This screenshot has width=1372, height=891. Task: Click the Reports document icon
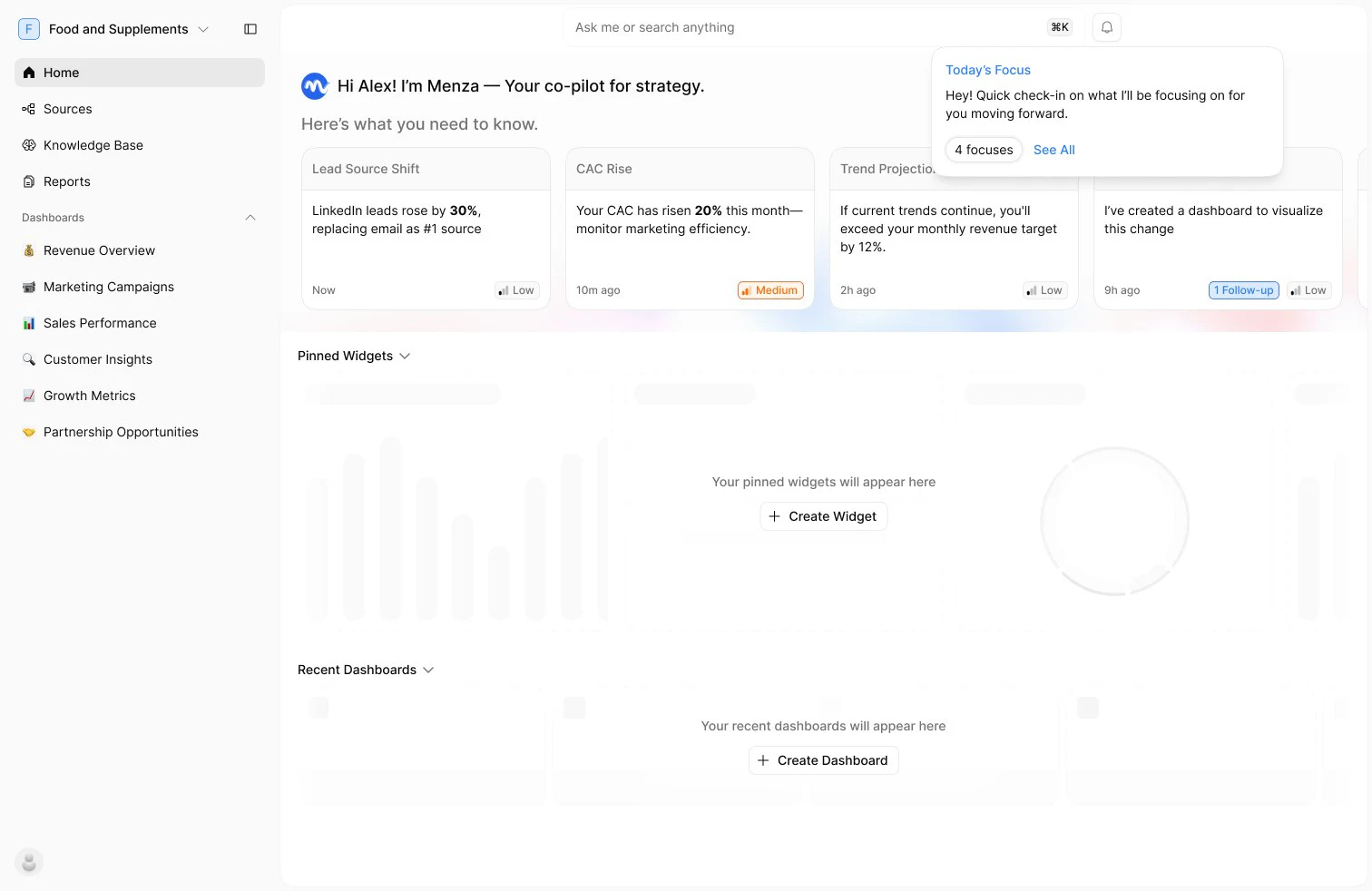coord(29,181)
